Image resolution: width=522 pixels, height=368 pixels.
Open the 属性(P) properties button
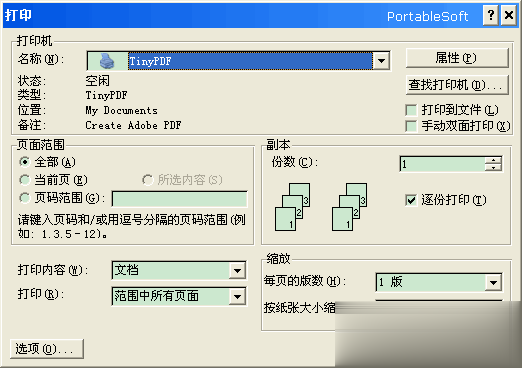457,58
